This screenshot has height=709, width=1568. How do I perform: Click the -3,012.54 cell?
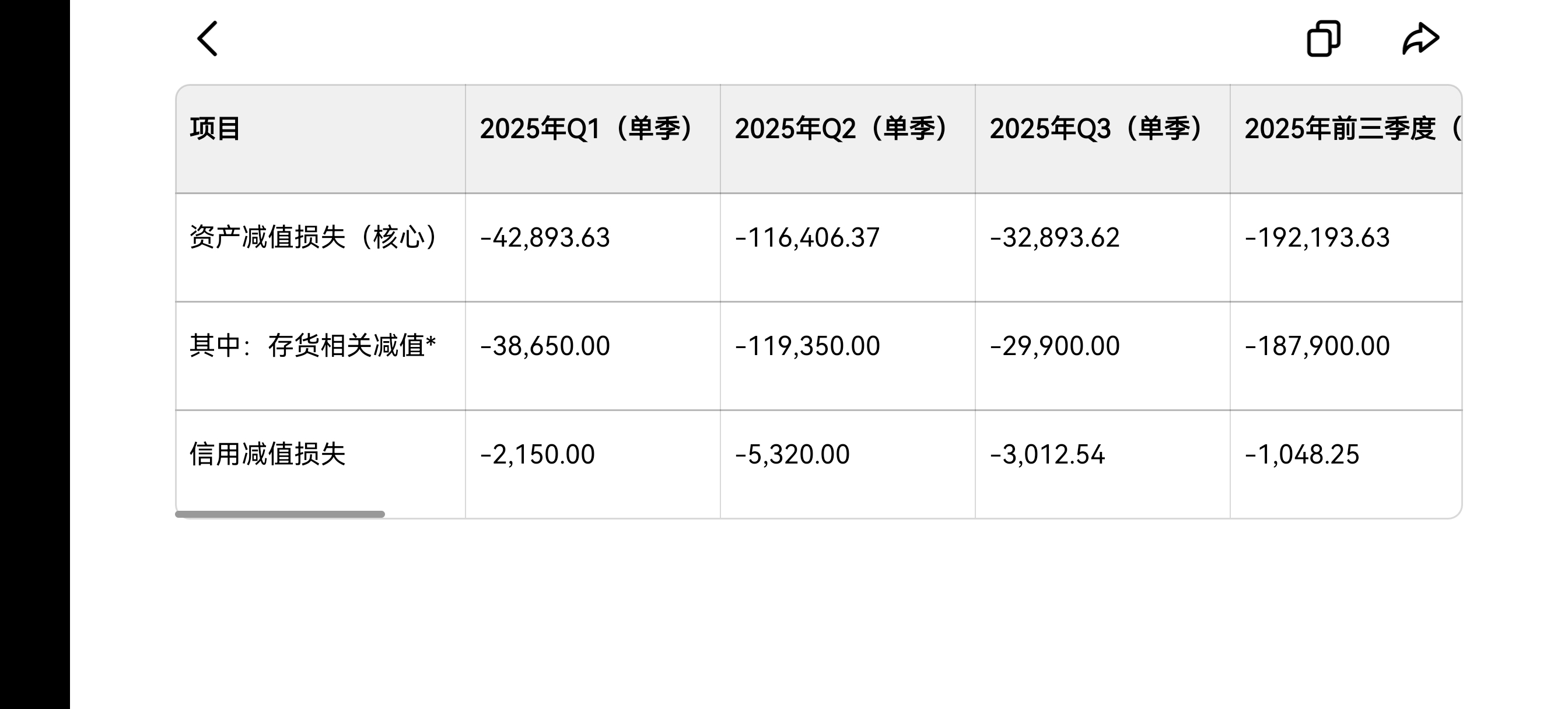coord(1047,454)
